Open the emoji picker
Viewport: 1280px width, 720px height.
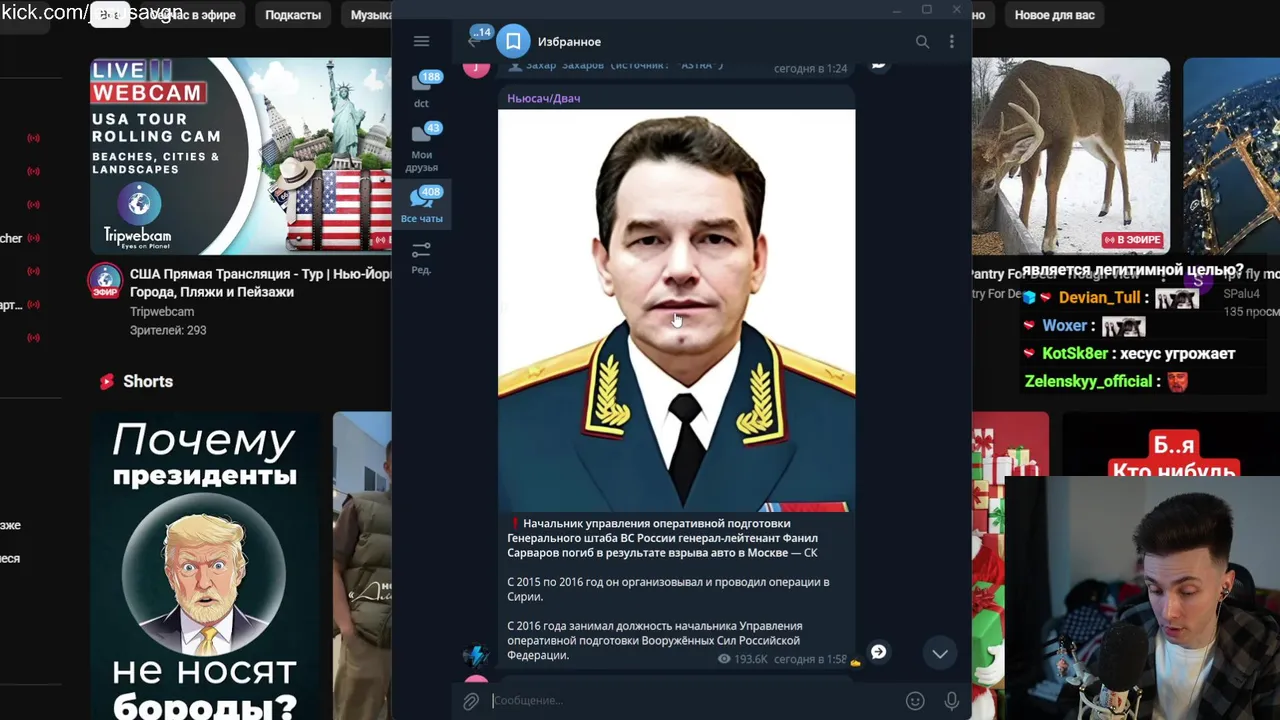pos(915,701)
